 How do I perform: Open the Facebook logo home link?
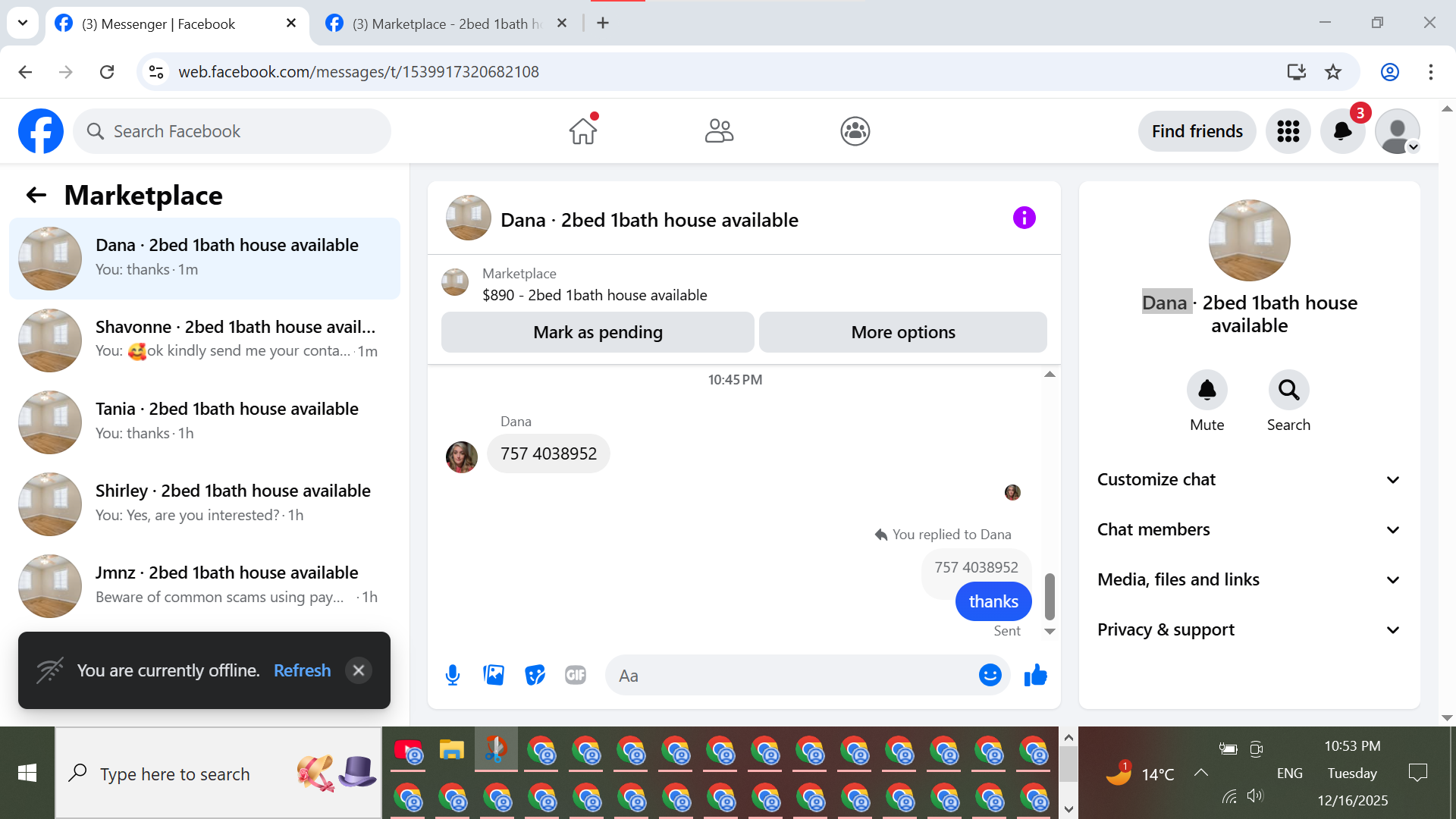tap(41, 131)
